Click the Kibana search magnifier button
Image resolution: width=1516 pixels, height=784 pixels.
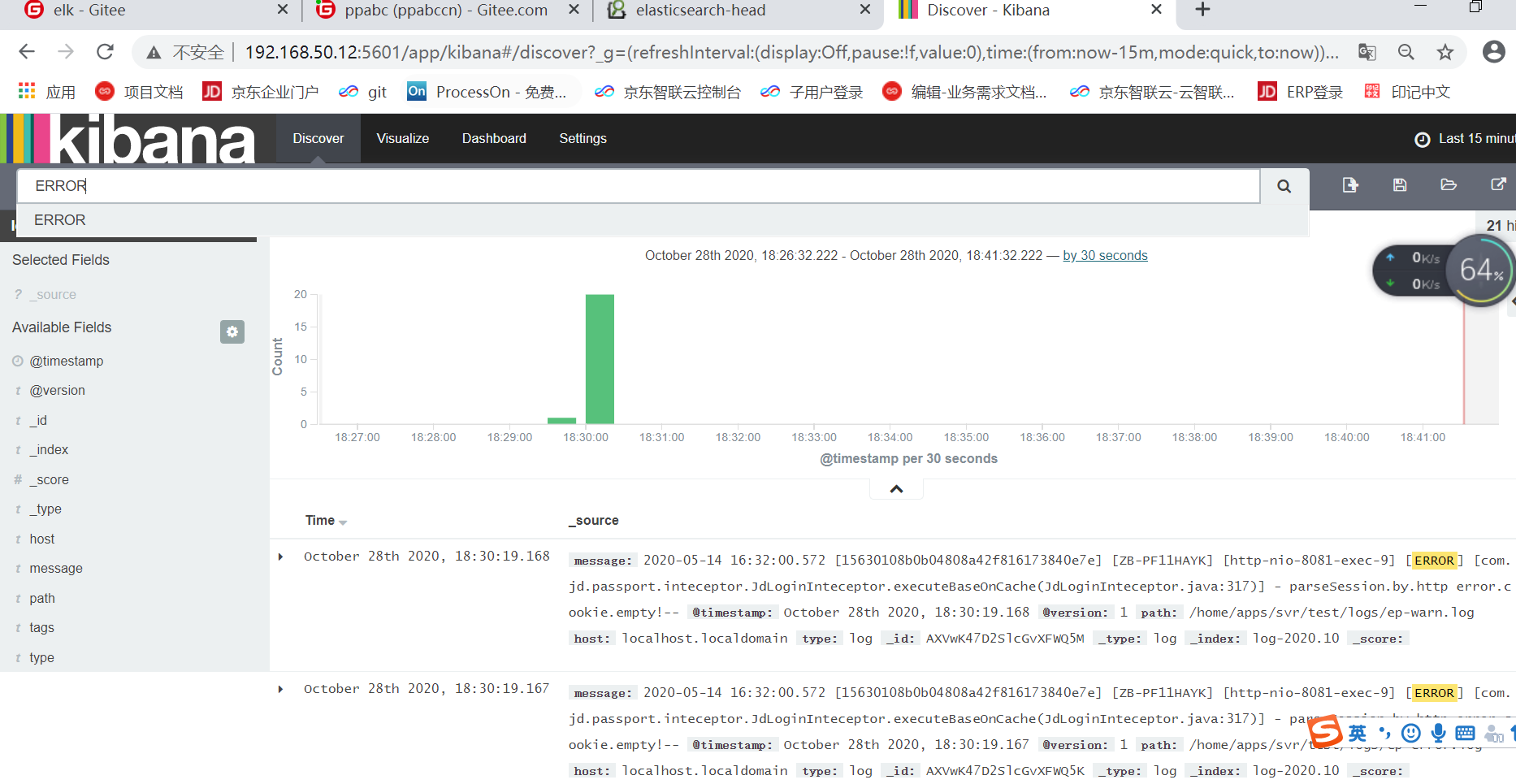pos(1284,186)
